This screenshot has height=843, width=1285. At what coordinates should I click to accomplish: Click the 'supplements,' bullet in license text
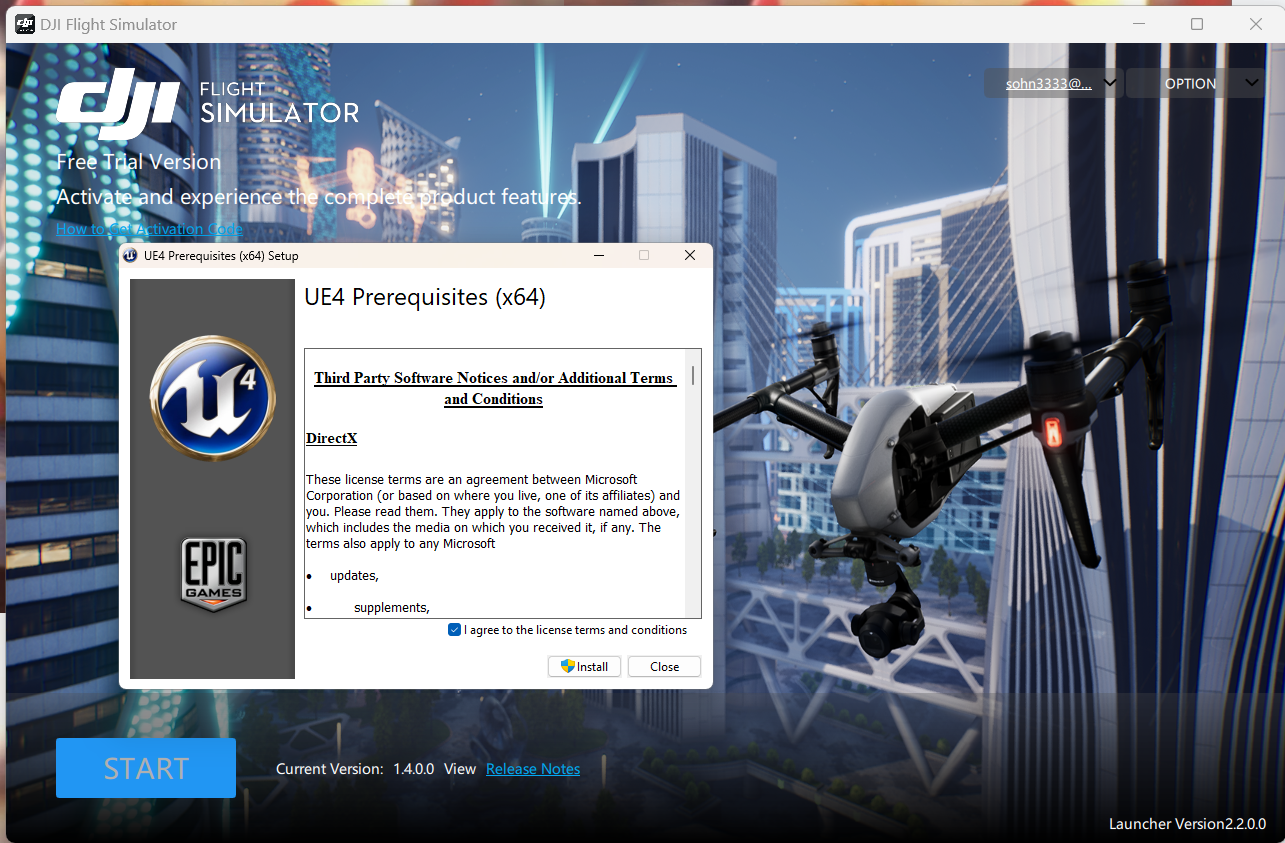[392, 608]
